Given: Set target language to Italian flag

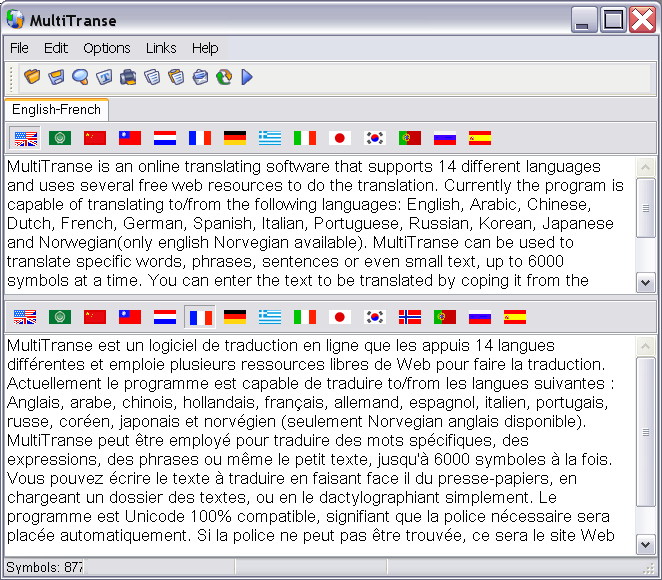Looking at the screenshot, I should click(305, 317).
